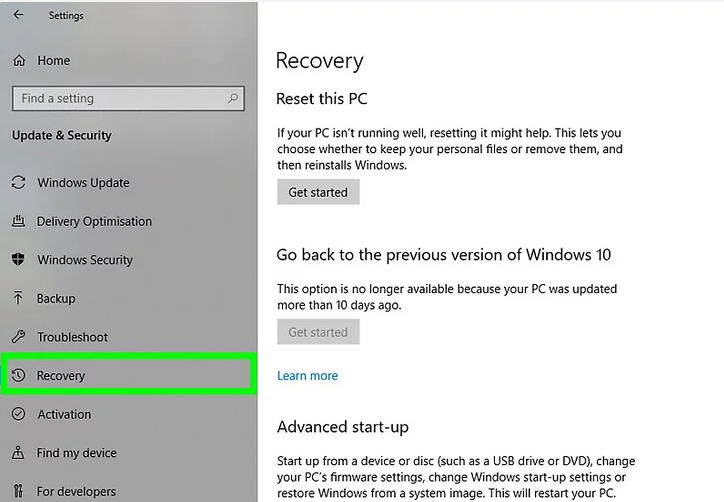Follow the Learn more link

click(x=307, y=376)
